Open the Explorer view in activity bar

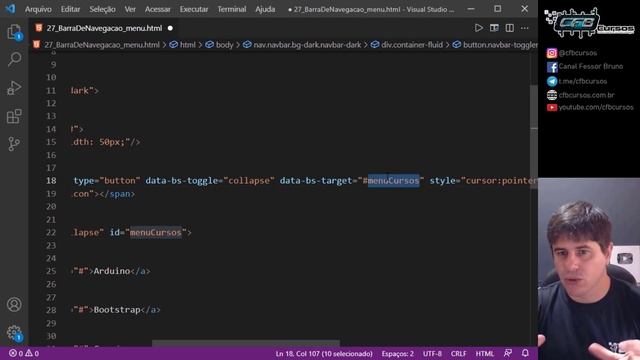[14, 32]
